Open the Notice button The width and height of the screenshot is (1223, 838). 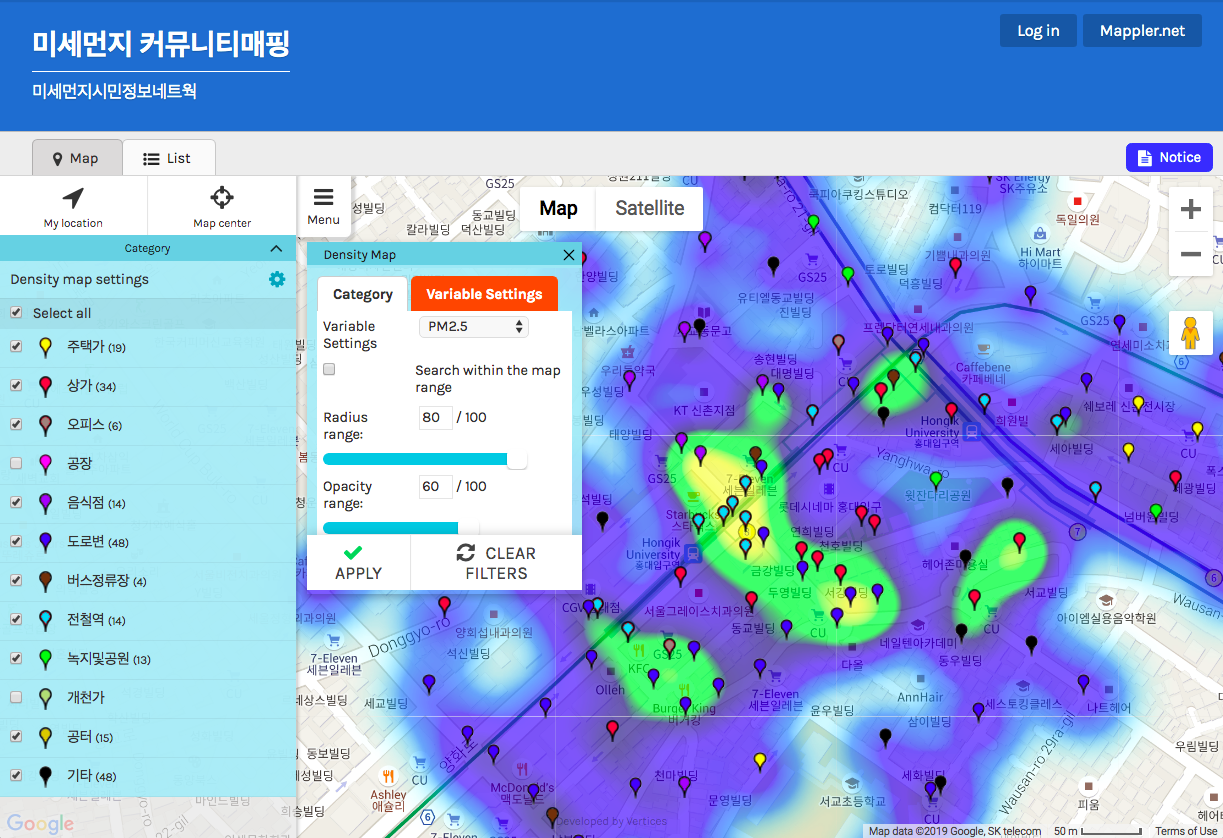click(1169, 157)
